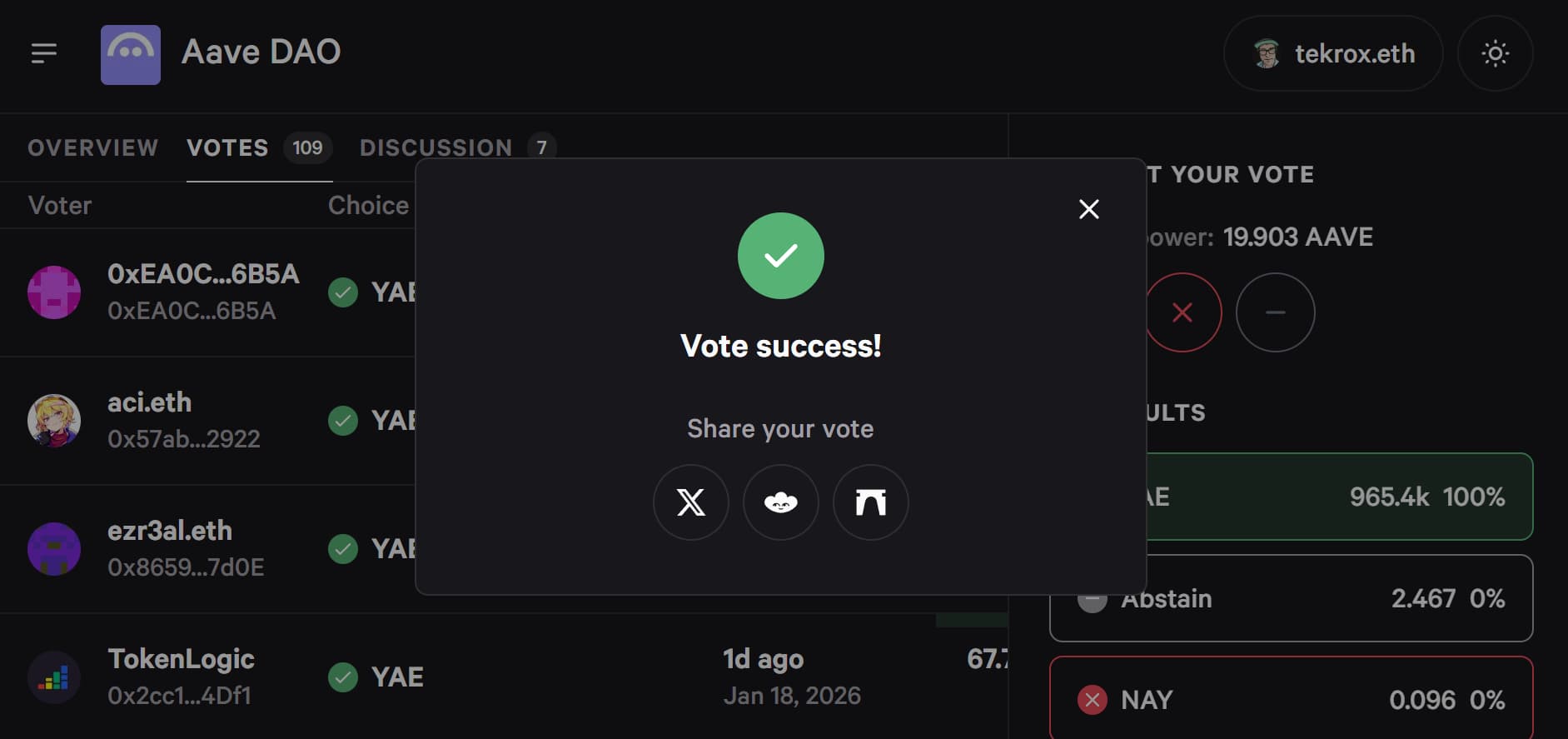The width and height of the screenshot is (1568, 739).
Task: Open TokenLogic voter profile link
Action: tap(181, 660)
